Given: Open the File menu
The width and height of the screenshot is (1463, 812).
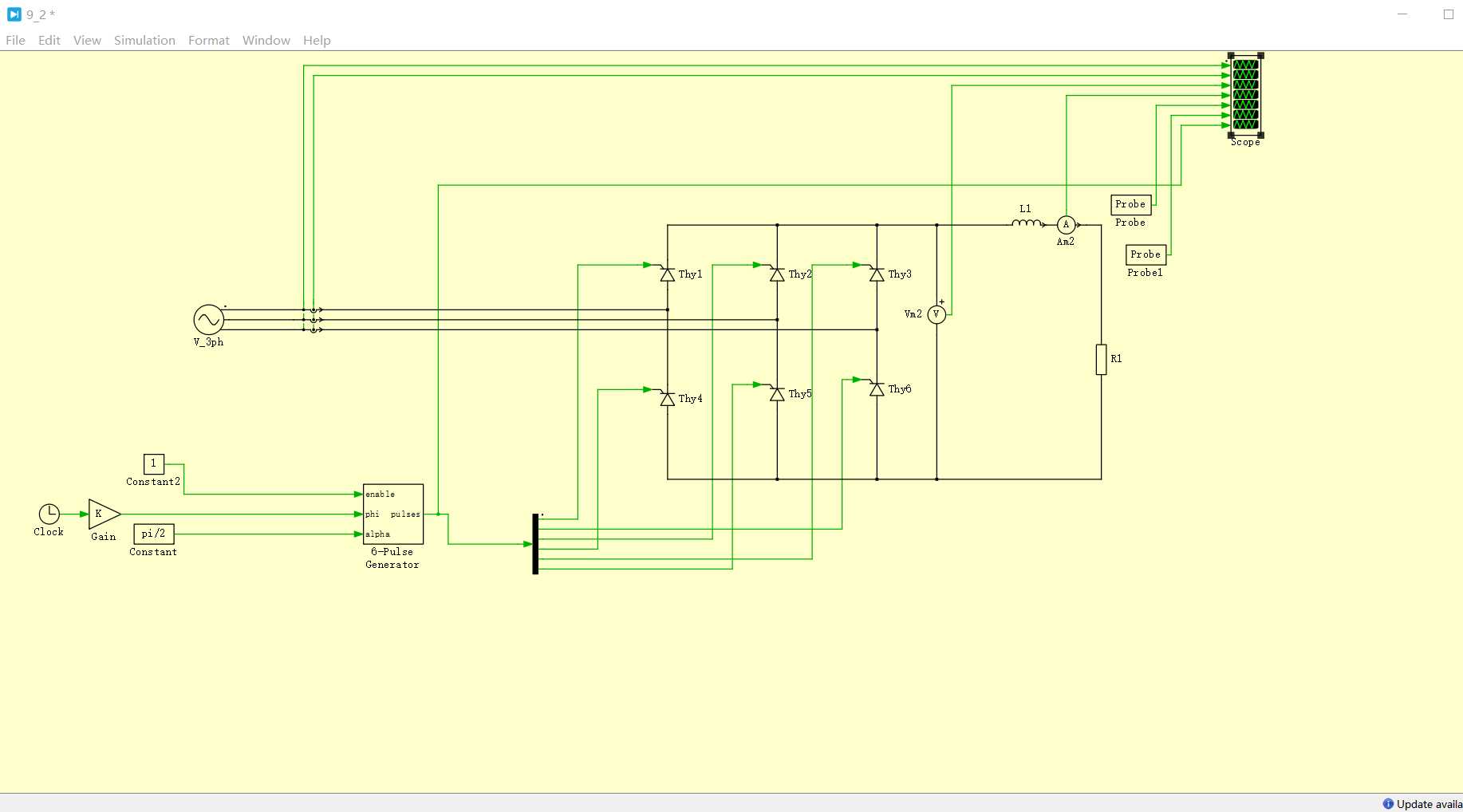Looking at the screenshot, I should [15, 40].
